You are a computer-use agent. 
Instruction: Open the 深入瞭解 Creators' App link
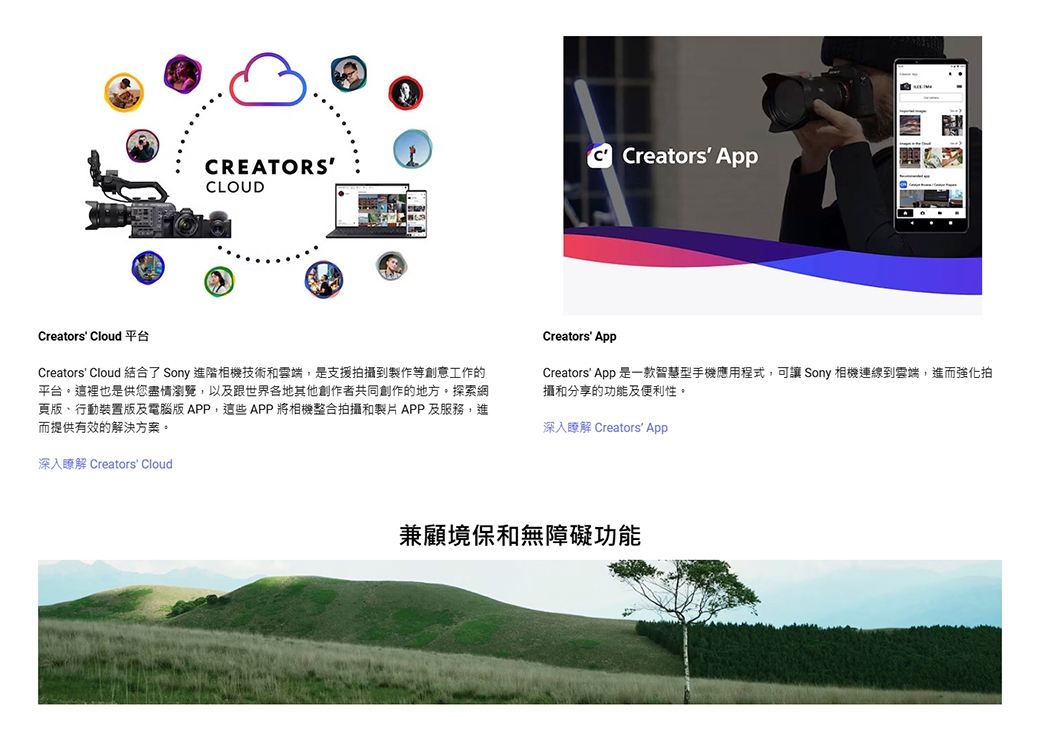[x=605, y=428]
